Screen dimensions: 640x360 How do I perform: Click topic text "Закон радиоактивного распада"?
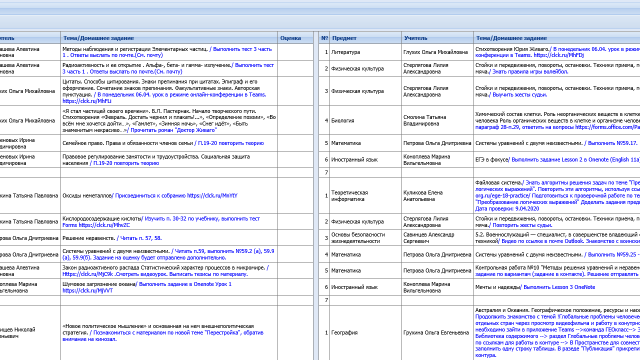pyautogui.click(x=101, y=267)
